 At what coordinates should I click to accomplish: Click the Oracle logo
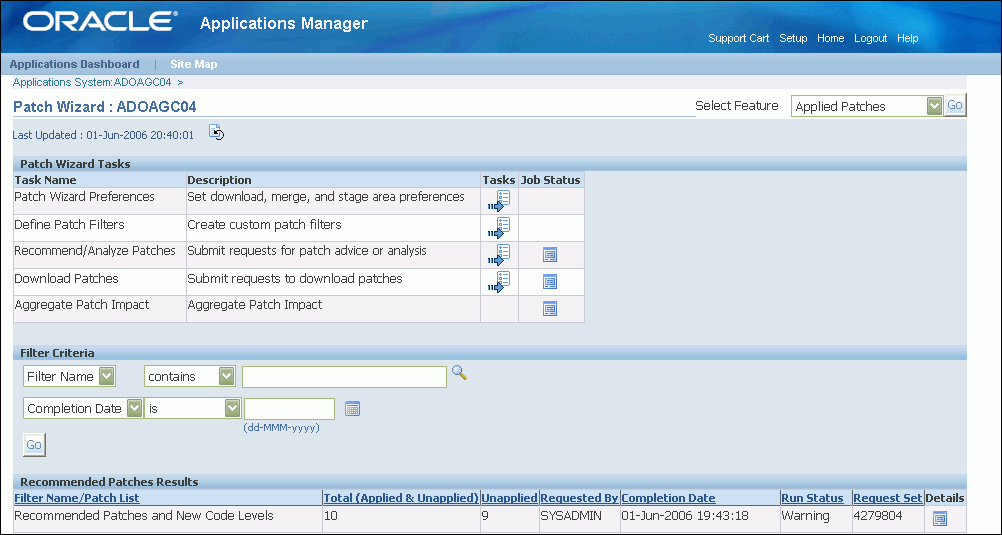(x=101, y=22)
